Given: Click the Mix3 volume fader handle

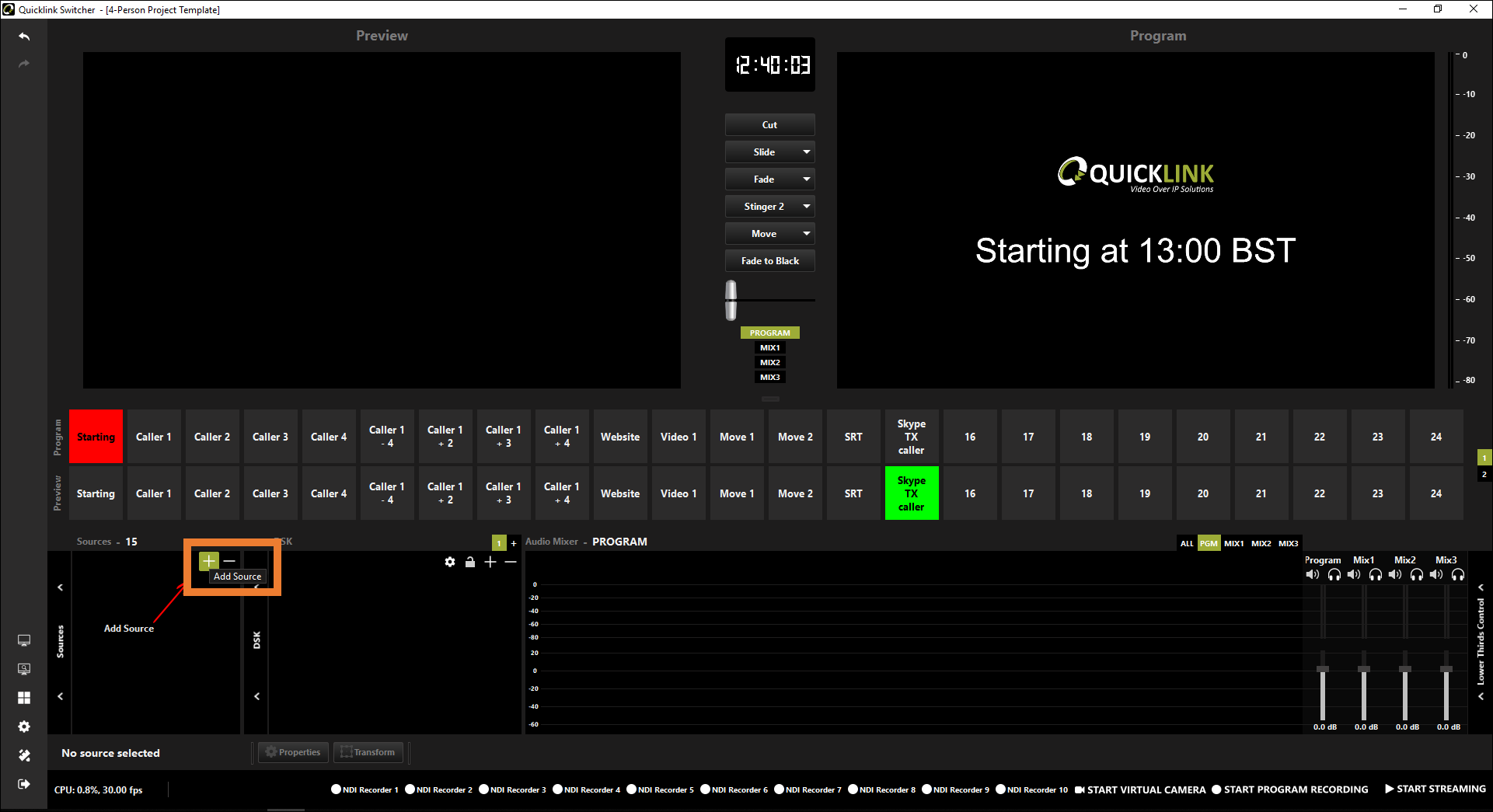Looking at the screenshot, I should pos(1446,669).
